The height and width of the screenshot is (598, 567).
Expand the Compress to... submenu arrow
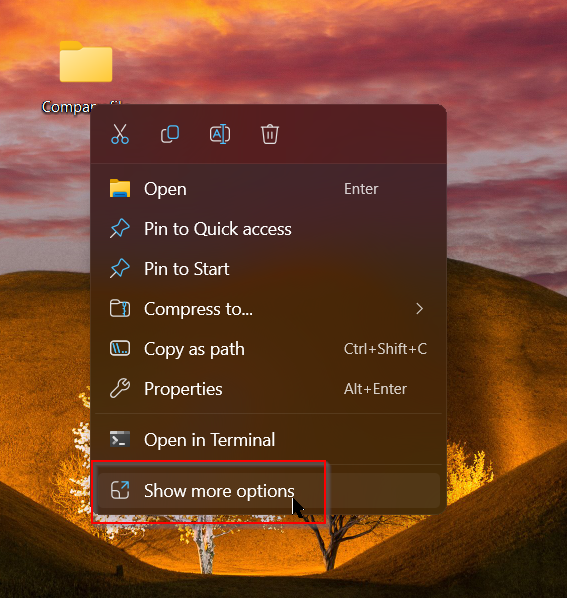(x=419, y=309)
